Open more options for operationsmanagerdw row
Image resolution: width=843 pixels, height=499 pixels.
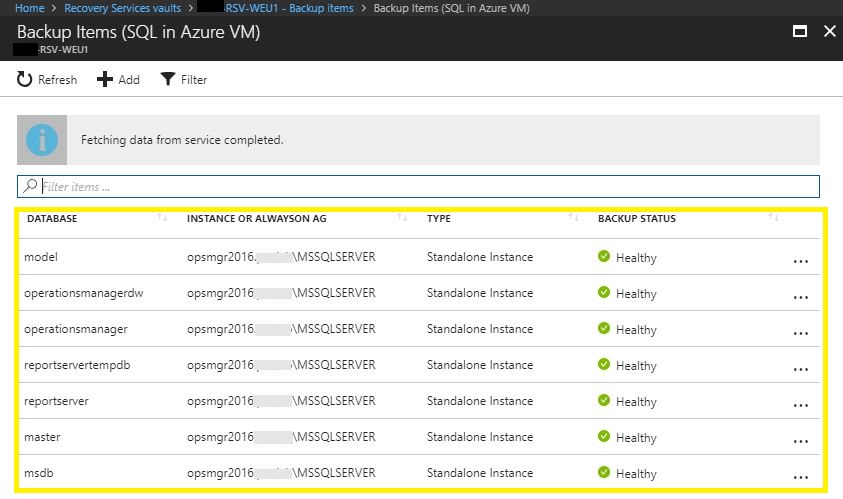[801, 297]
